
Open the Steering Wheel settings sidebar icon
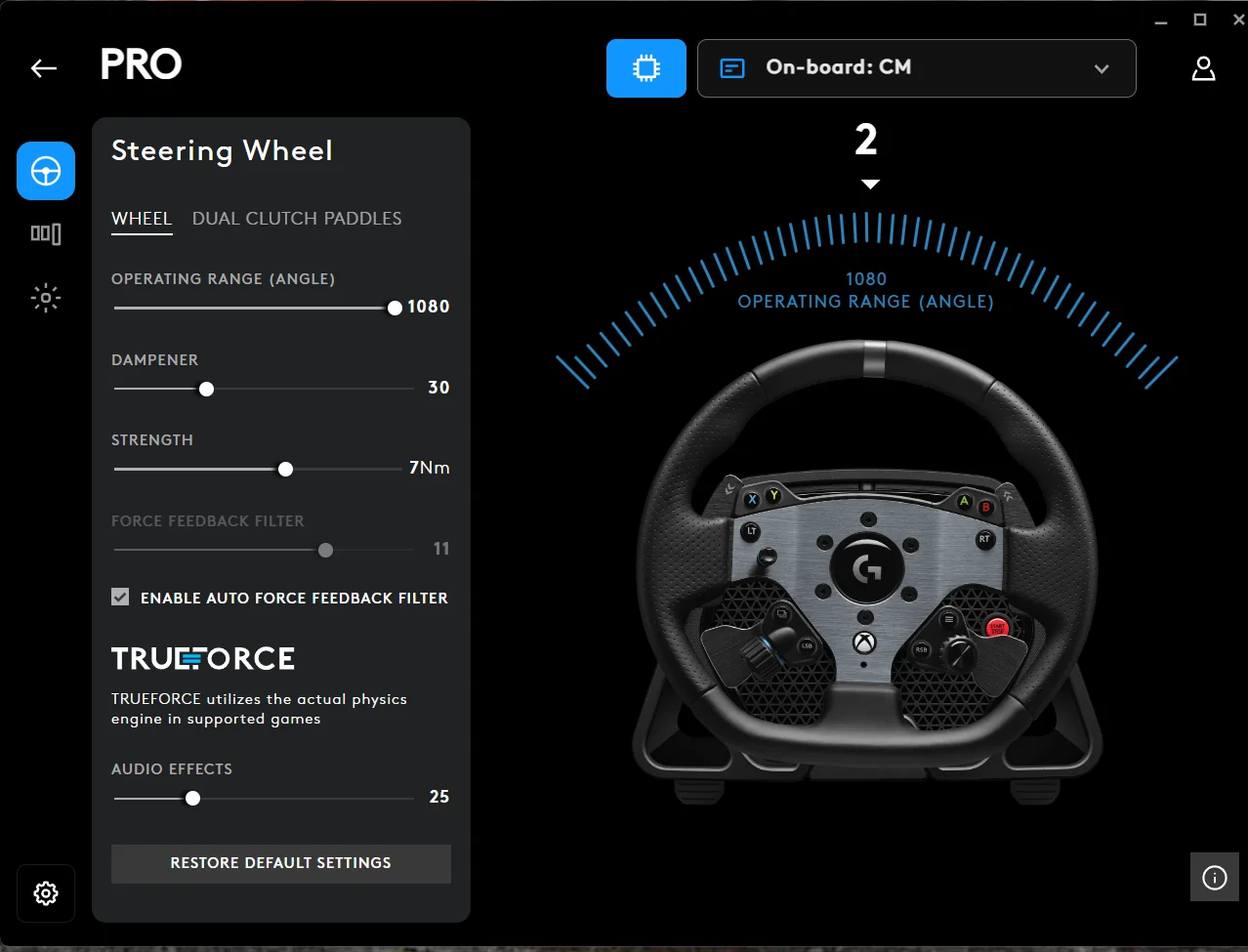click(46, 171)
